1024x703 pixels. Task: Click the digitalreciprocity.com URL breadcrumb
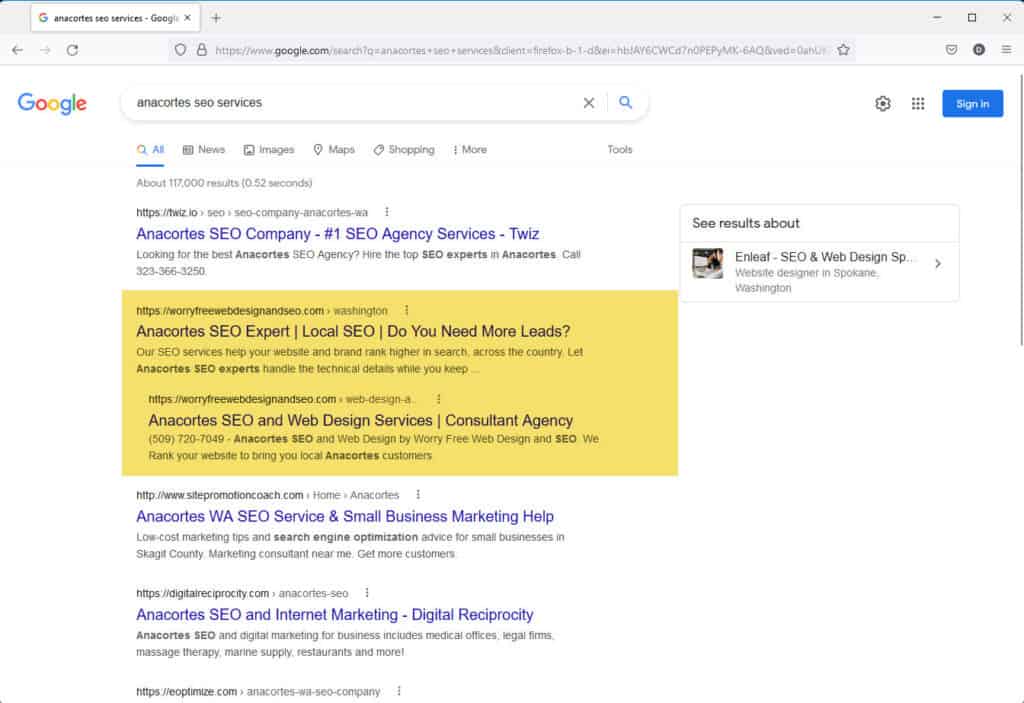242,593
